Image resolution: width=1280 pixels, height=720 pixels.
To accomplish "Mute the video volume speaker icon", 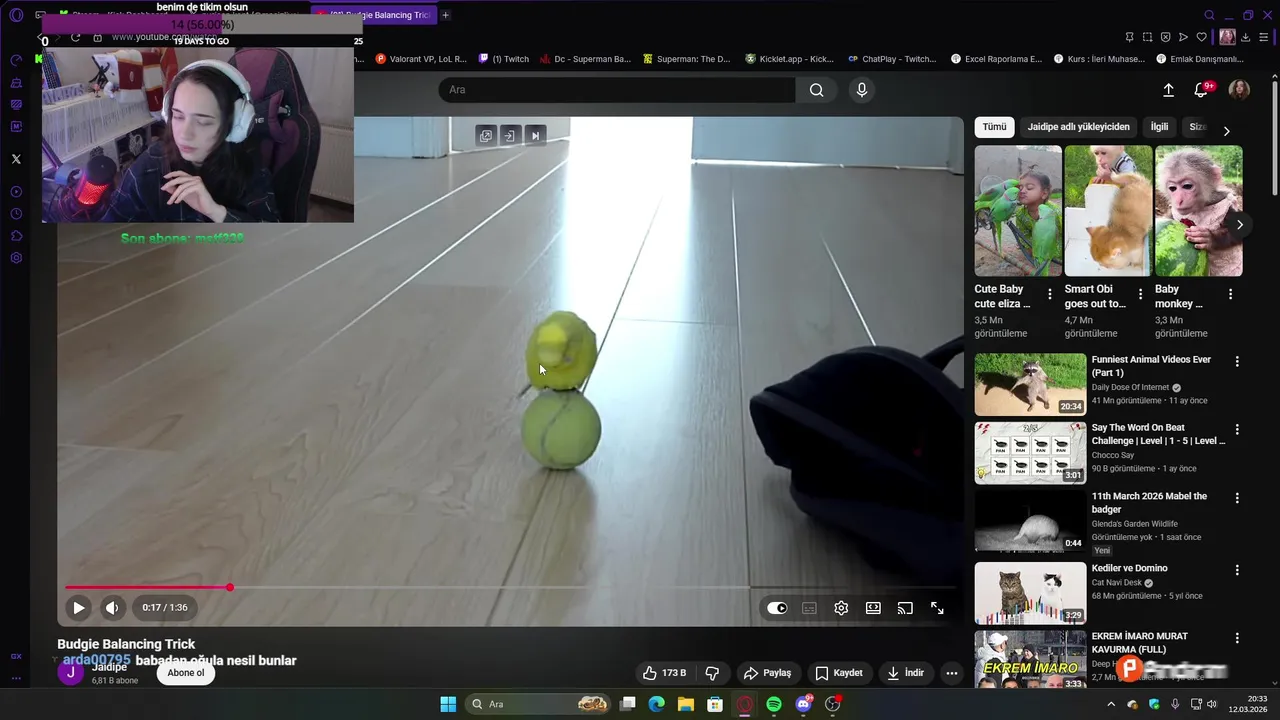I will coord(112,607).
